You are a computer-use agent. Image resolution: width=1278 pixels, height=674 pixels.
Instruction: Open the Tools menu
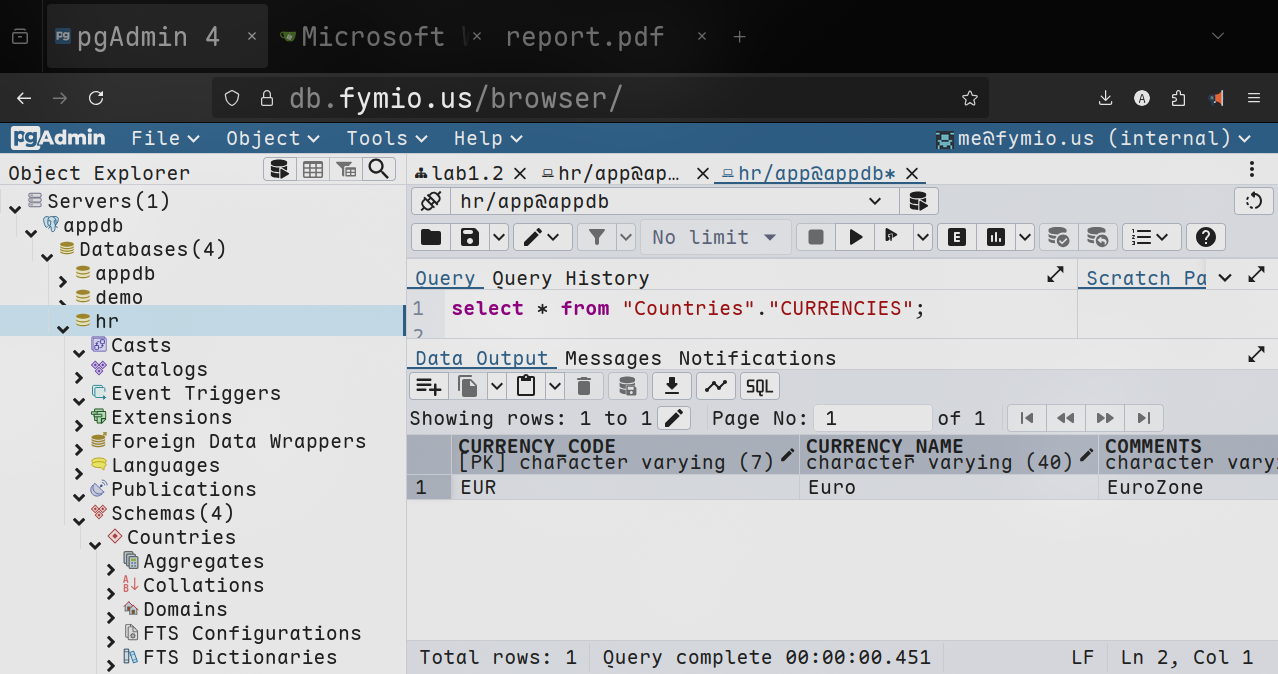click(x=386, y=138)
